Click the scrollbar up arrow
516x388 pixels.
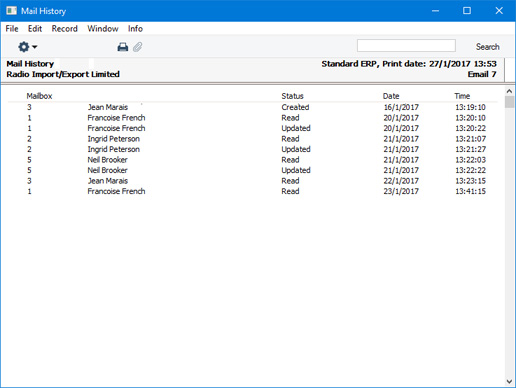click(509, 91)
